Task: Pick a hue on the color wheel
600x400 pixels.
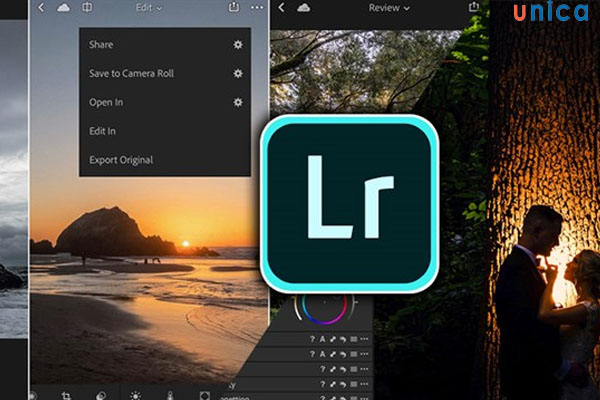Action: pos(324,308)
